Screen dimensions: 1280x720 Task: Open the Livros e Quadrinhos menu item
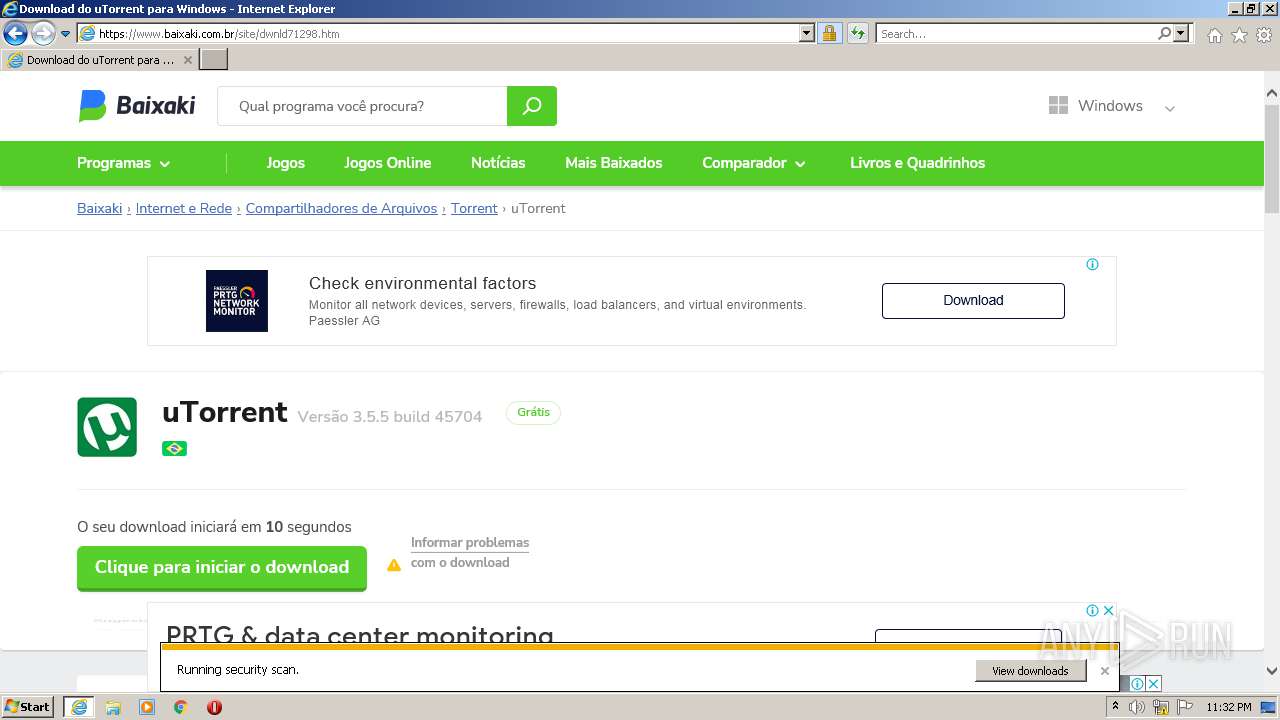point(917,163)
